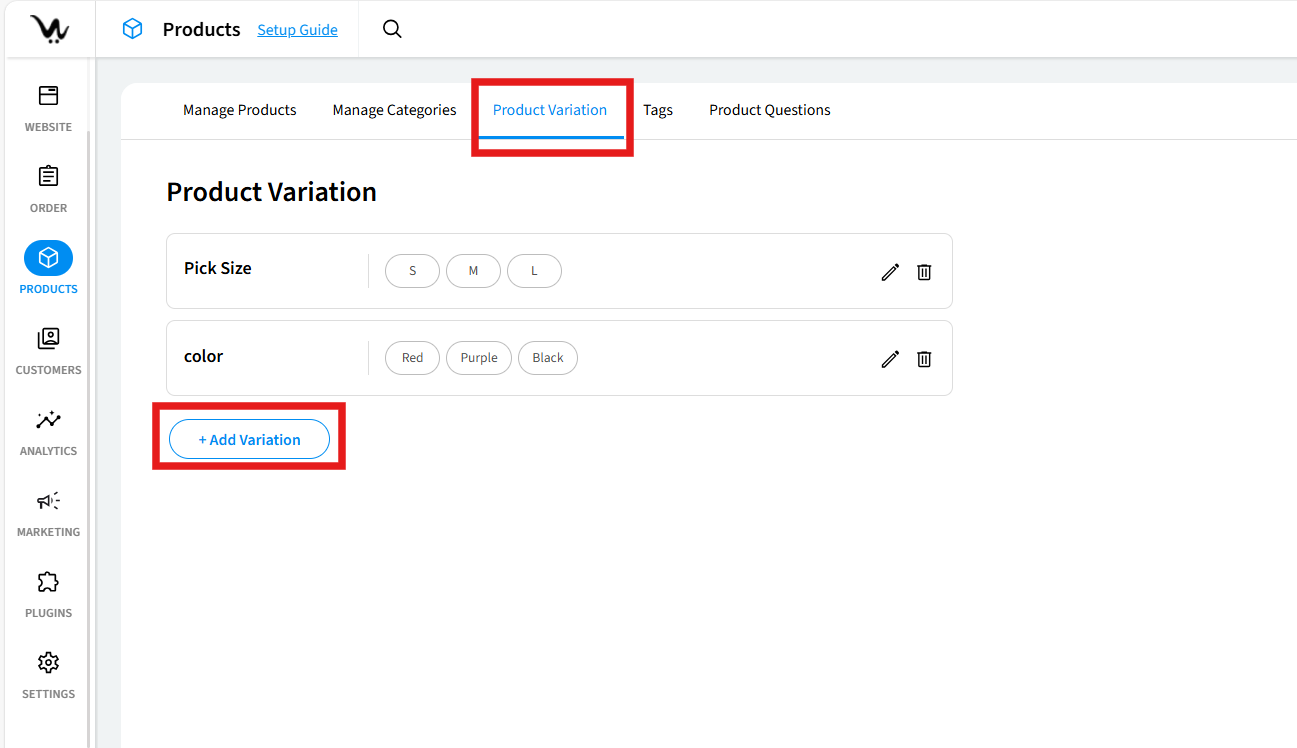Screen dimensions: 1297x748
Task: Open the Tags tab
Action: tap(657, 110)
